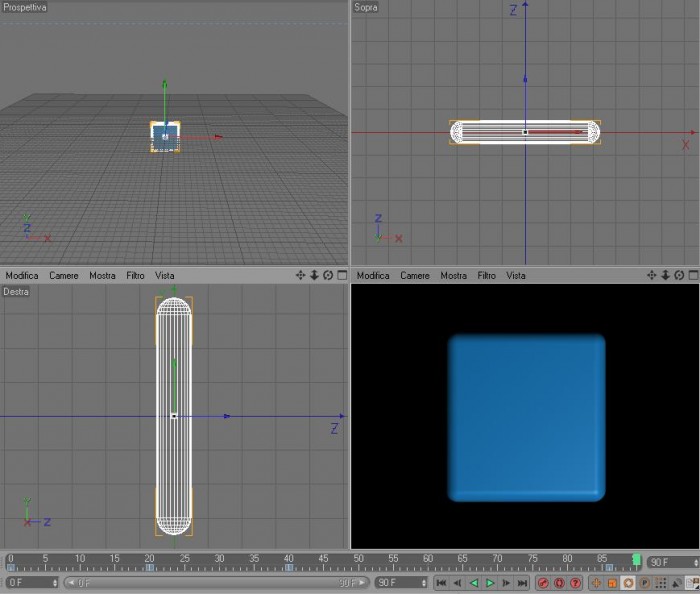Toggle maximize icon of the render viewport
The image size is (700, 594).
(694, 275)
